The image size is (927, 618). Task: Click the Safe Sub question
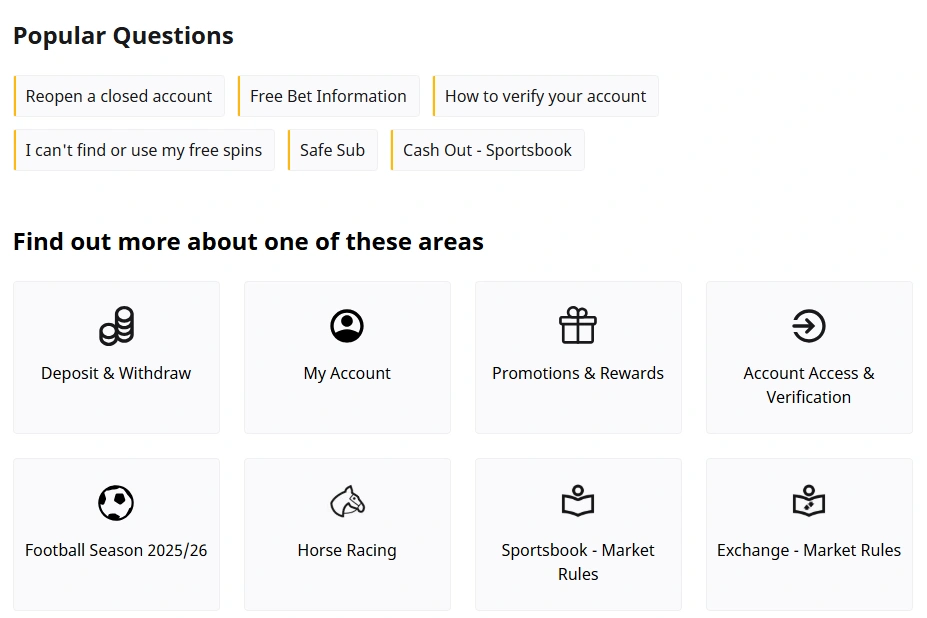(332, 149)
